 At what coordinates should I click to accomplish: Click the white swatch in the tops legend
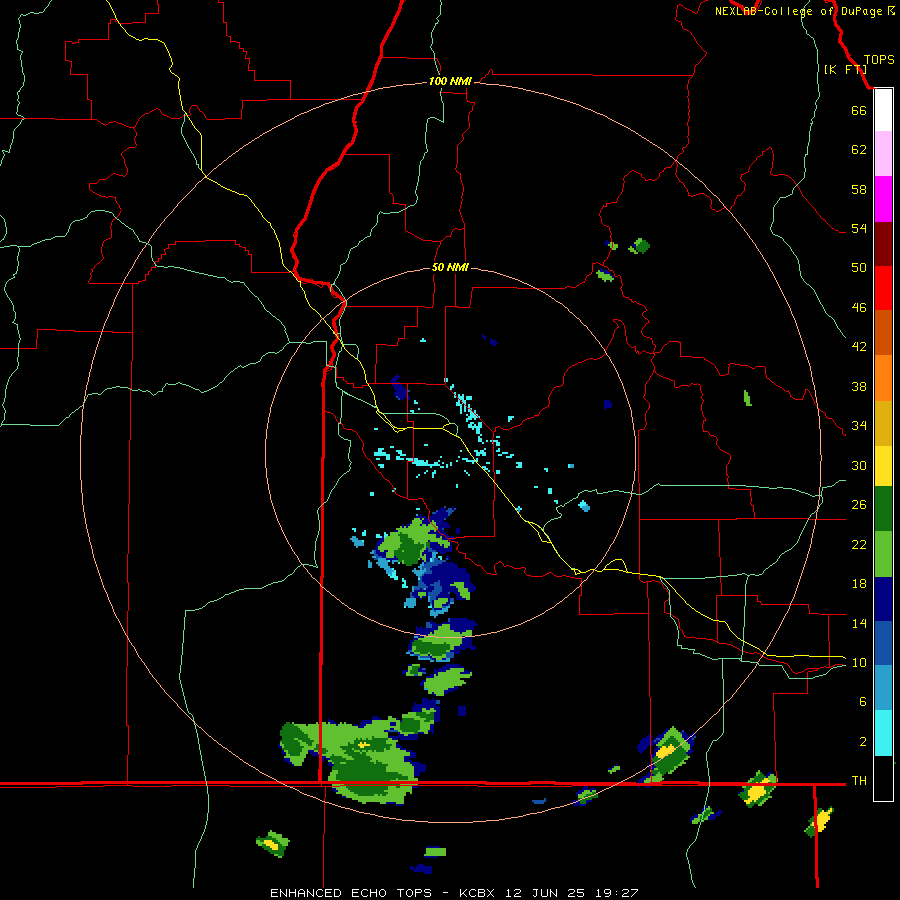(x=883, y=110)
